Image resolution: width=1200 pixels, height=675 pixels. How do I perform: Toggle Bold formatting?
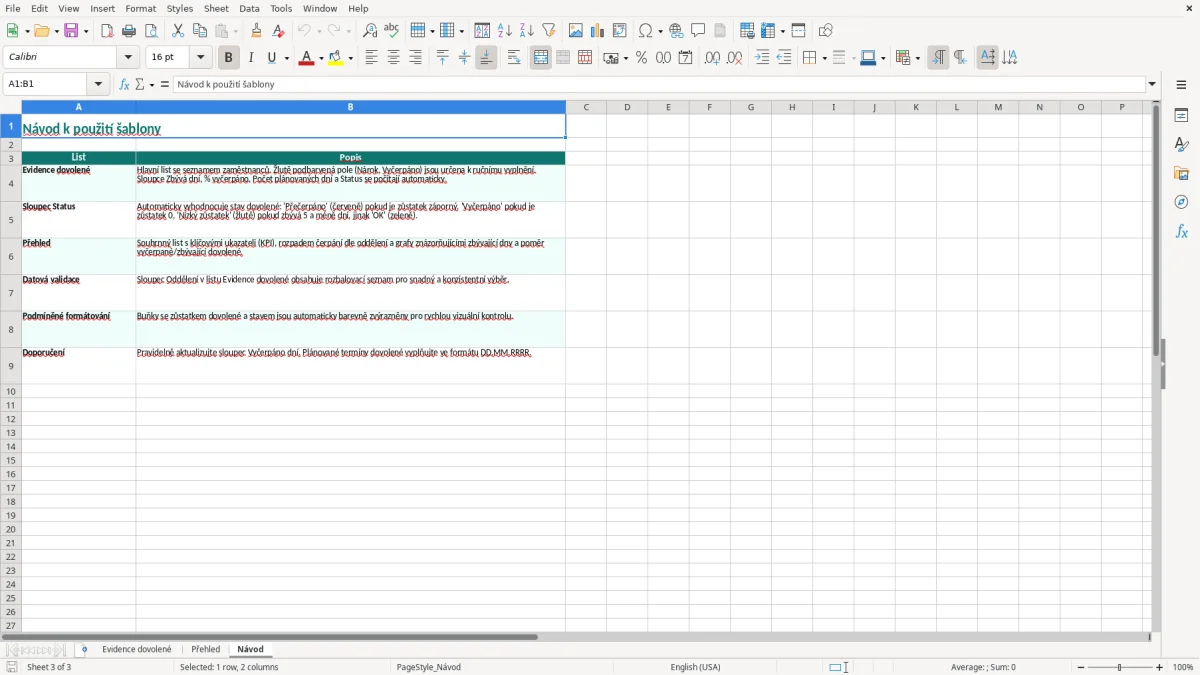tap(229, 58)
